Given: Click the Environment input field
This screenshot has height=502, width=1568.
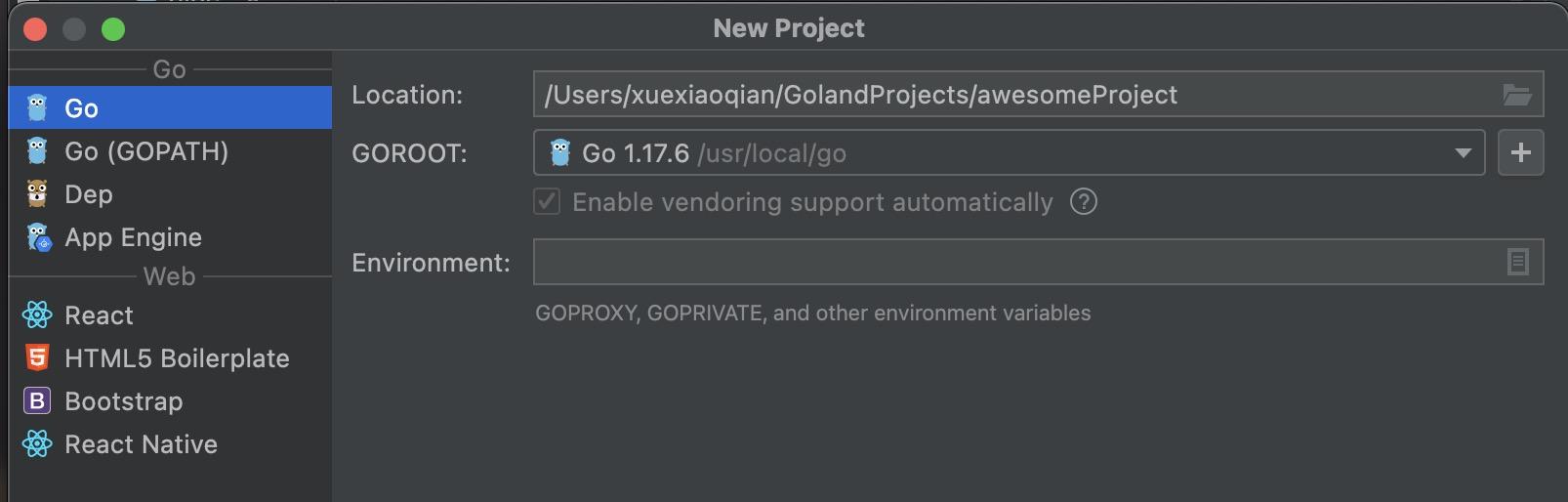Looking at the screenshot, I should (1015, 262).
